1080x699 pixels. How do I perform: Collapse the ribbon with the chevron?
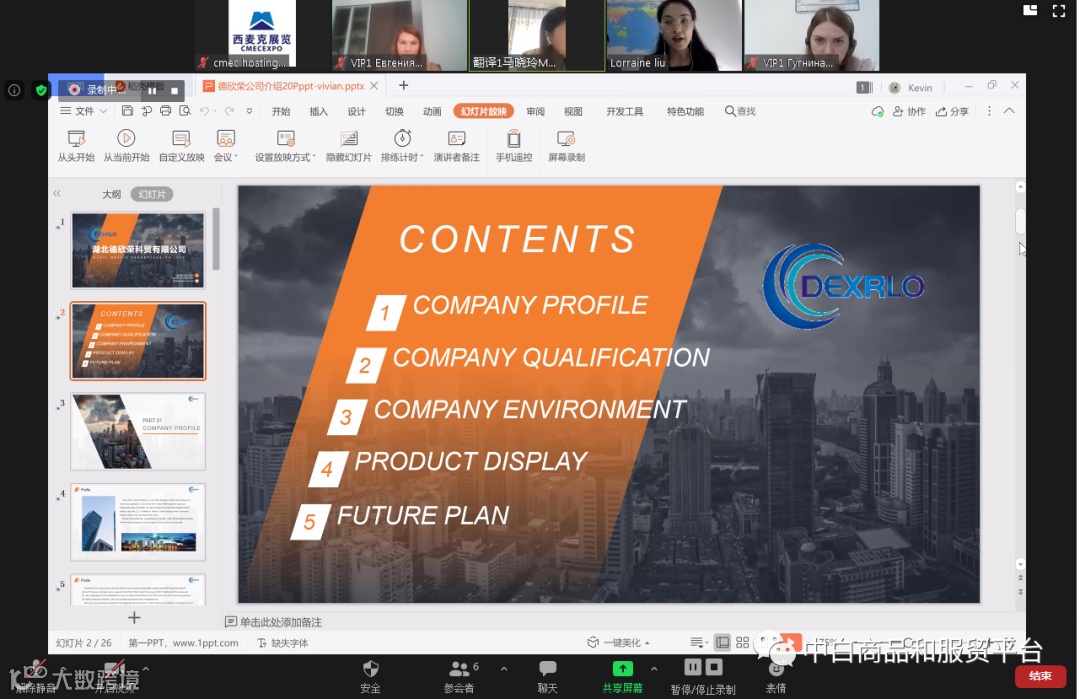click(x=1009, y=111)
